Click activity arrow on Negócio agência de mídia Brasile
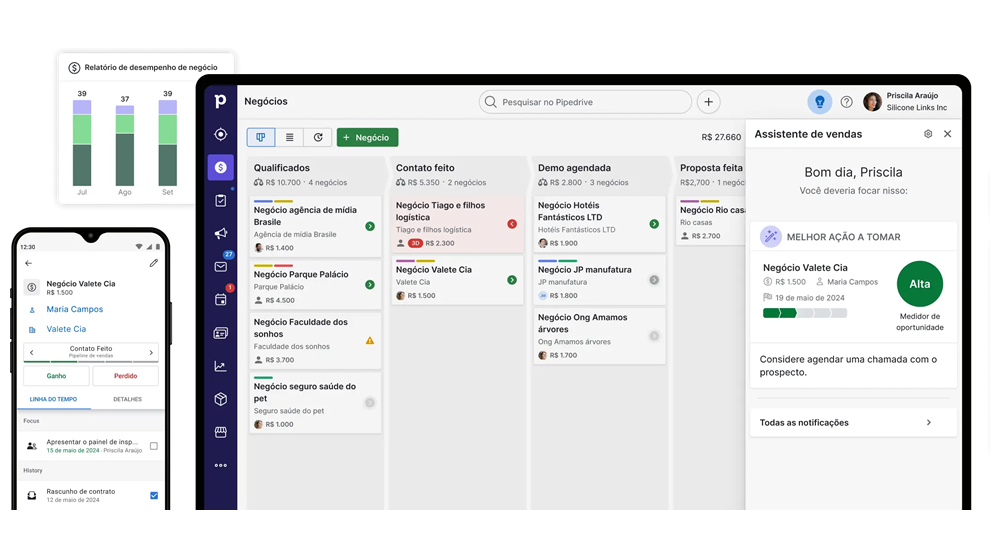1000x558 pixels. point(370,226)
